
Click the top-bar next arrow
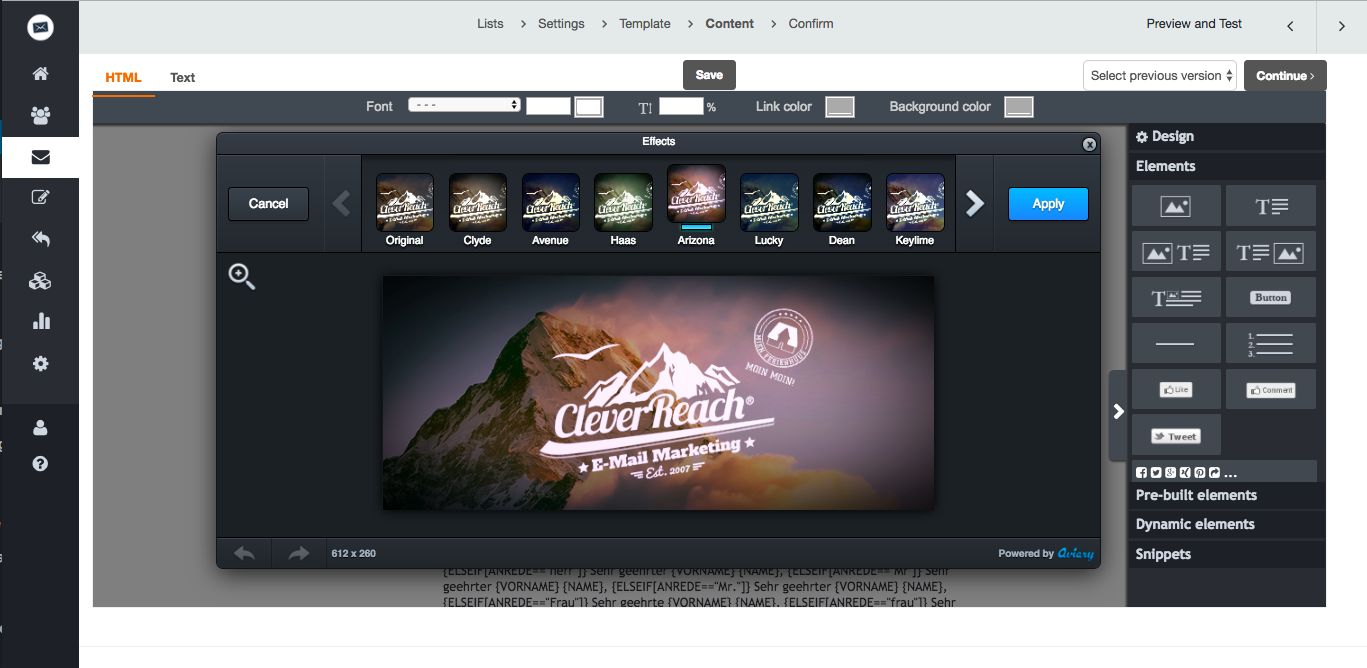click(1342, 27)
